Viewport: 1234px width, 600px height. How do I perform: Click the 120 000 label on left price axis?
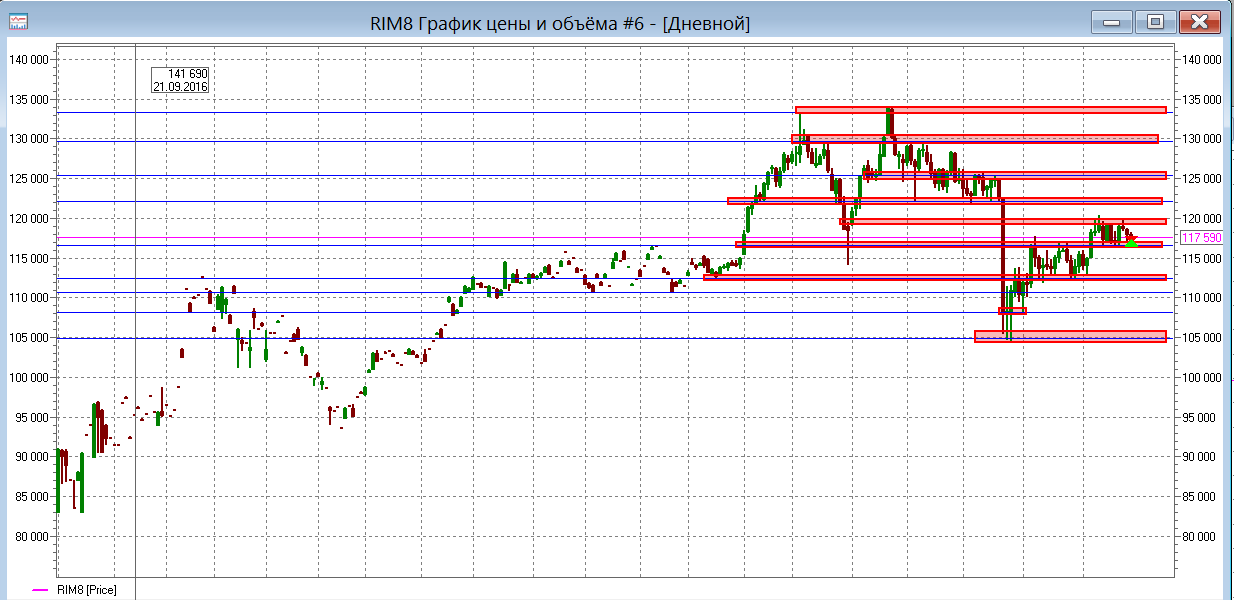pos(28,218)
